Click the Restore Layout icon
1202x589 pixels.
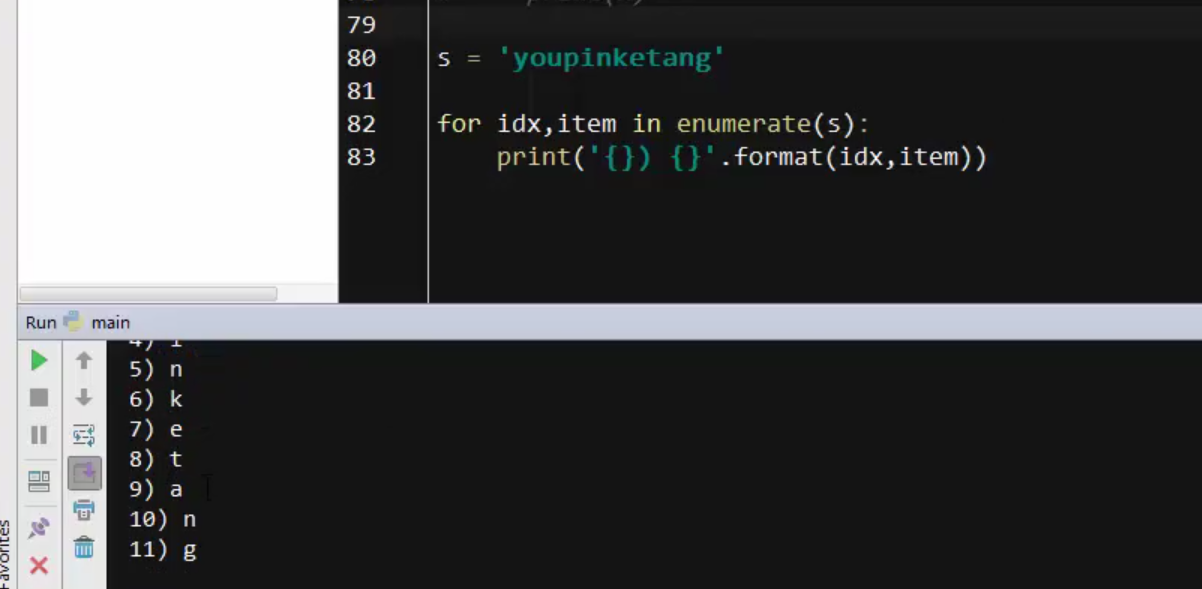[39, 481]
